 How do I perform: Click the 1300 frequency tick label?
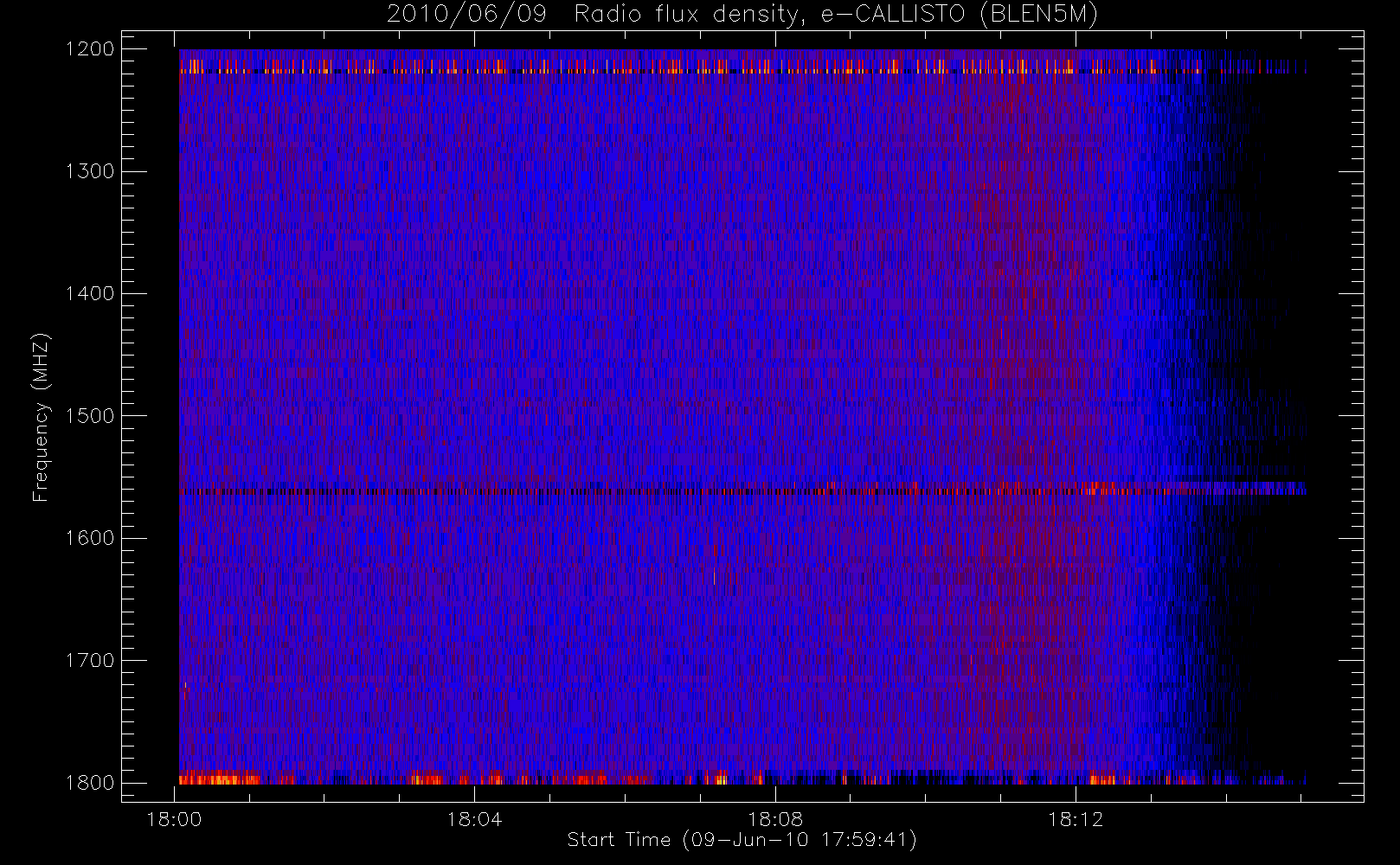click(x=90, y=171)
